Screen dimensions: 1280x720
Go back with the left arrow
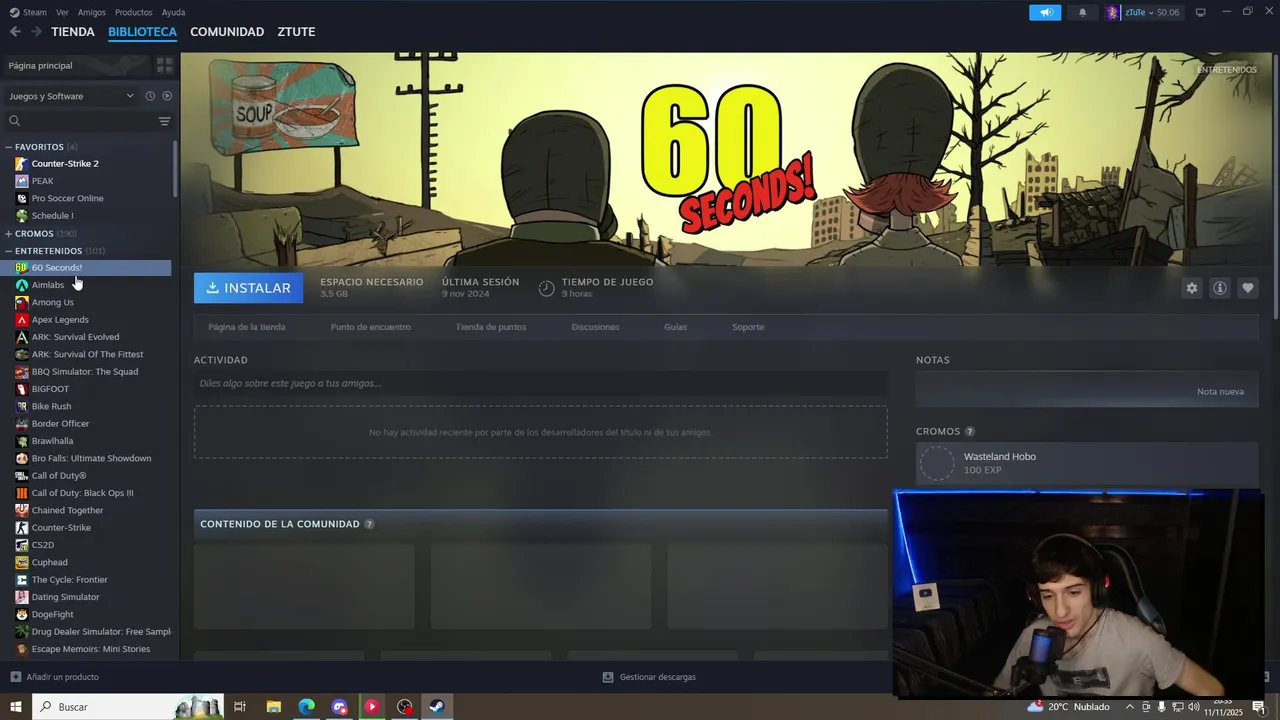click(x=15, y=32)
